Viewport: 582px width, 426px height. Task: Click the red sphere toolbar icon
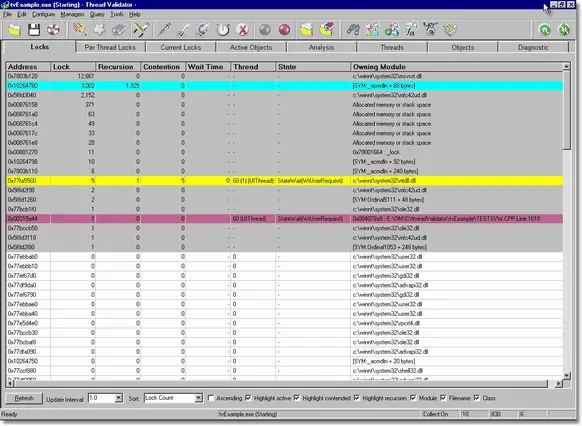[284, 30]
